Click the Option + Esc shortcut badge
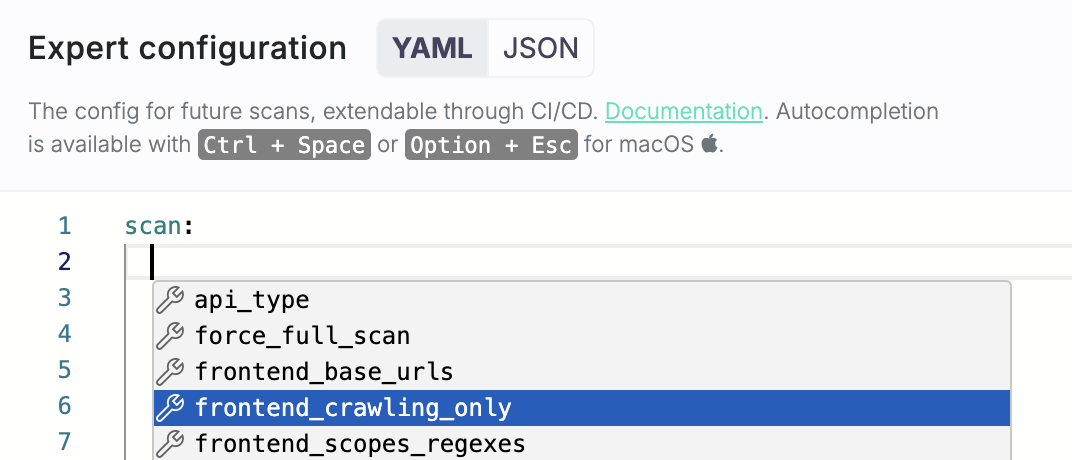 (x=491, y=145)
